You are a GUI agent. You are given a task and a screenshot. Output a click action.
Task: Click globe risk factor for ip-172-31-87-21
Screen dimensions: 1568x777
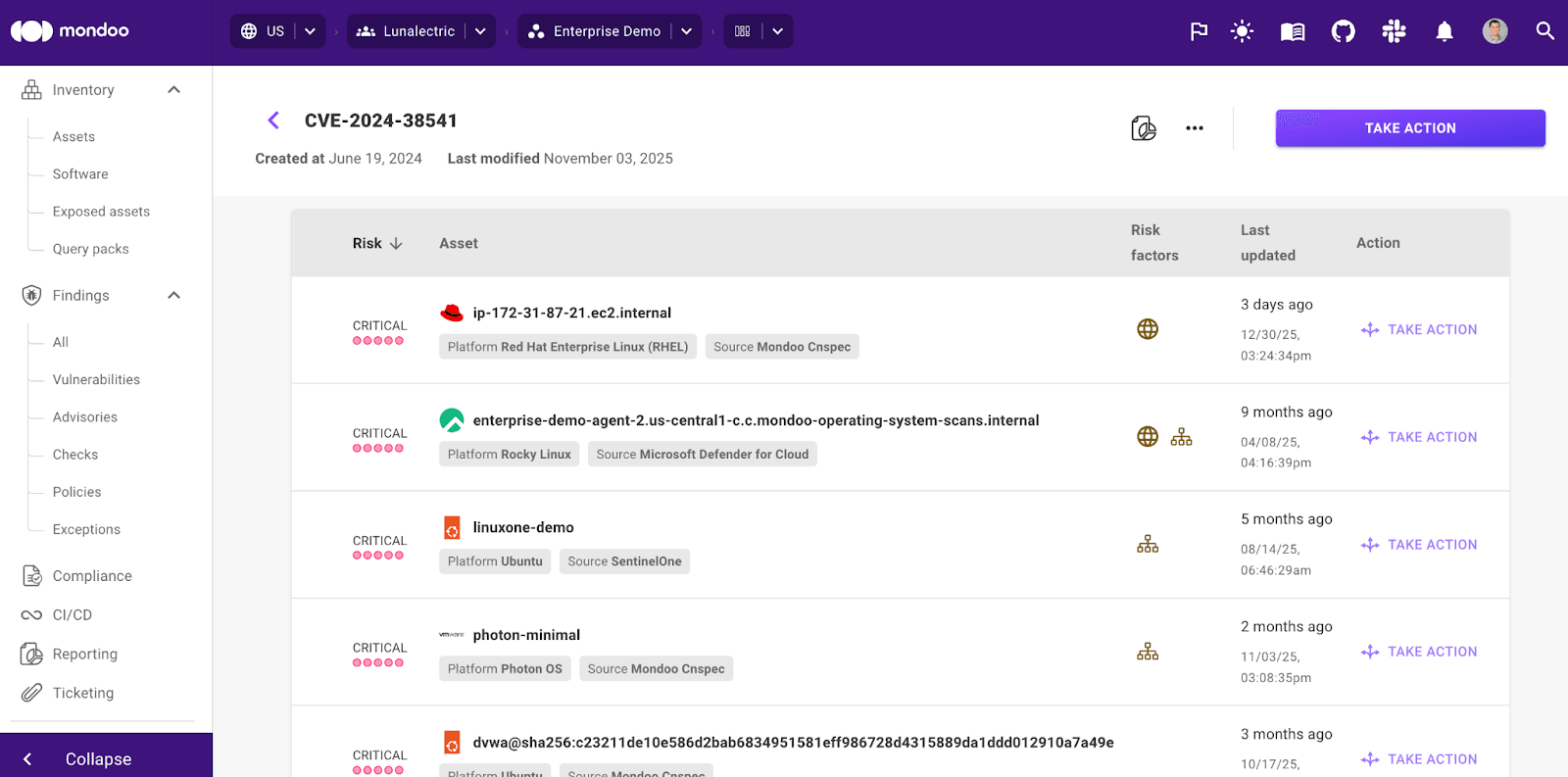coord(1148,329)
